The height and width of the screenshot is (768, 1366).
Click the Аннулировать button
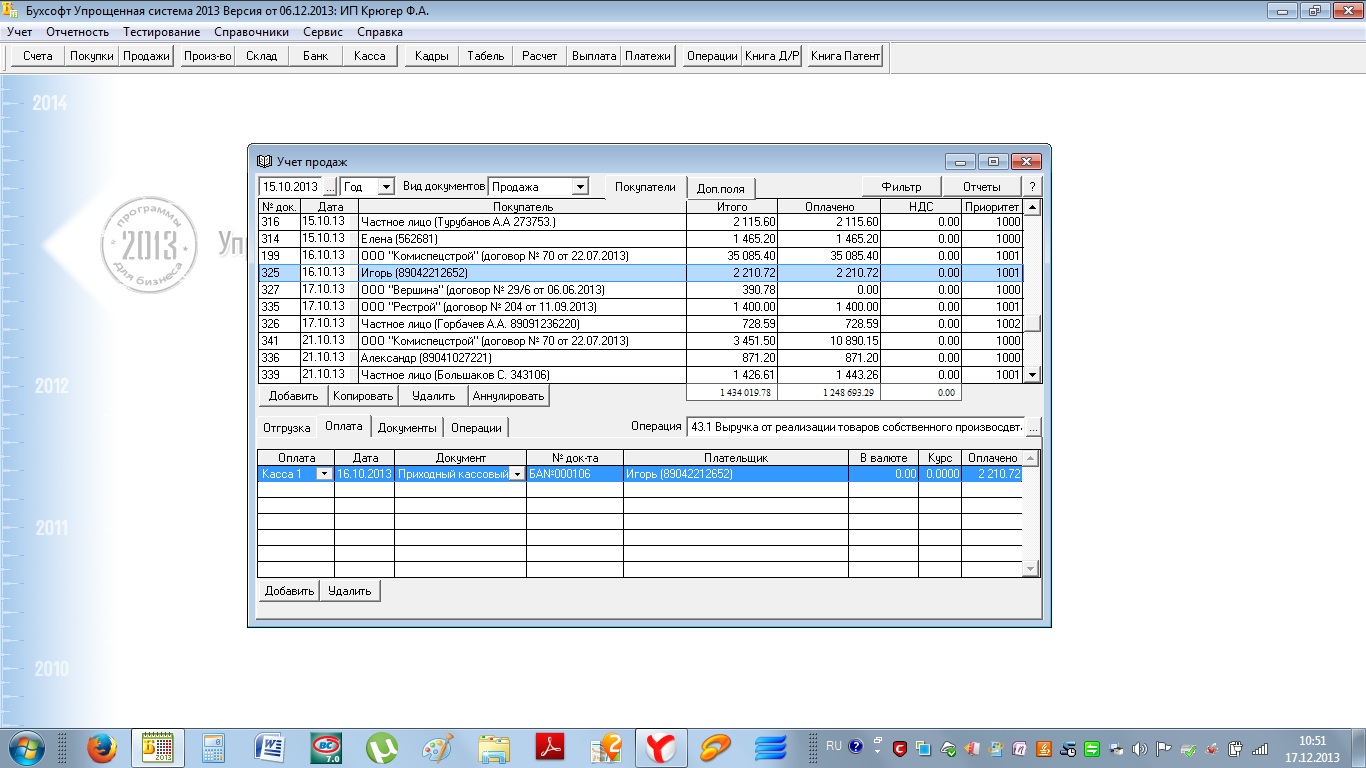pos(508,396)
